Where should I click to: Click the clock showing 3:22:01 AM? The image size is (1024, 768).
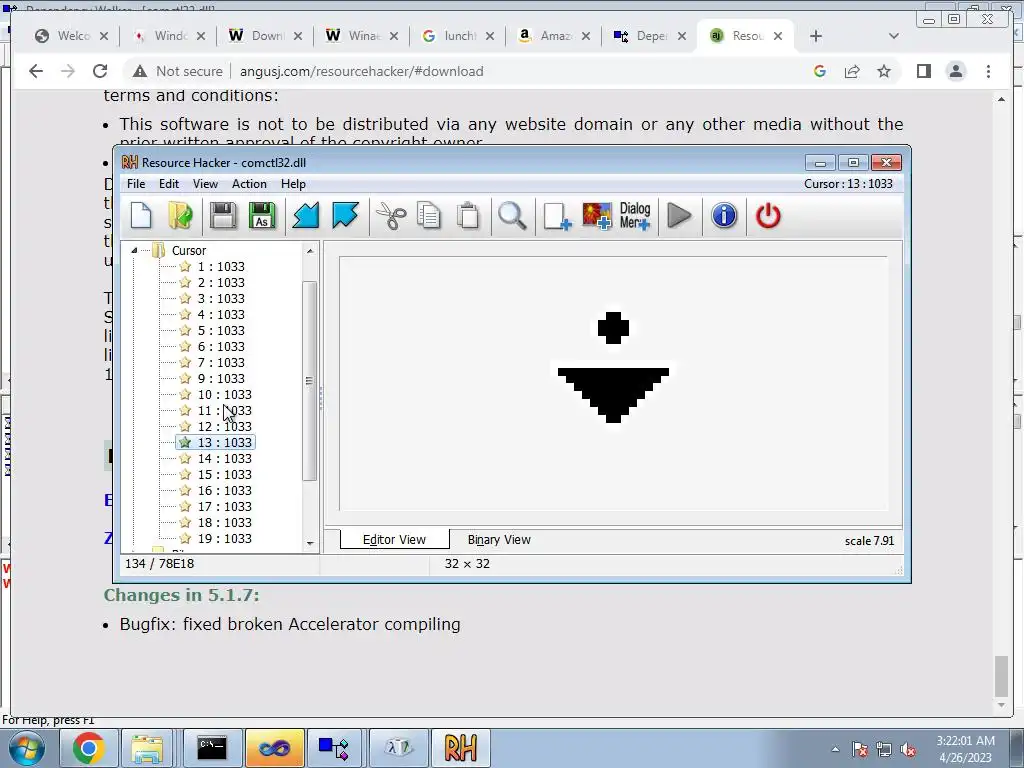[x=966, y=741]
